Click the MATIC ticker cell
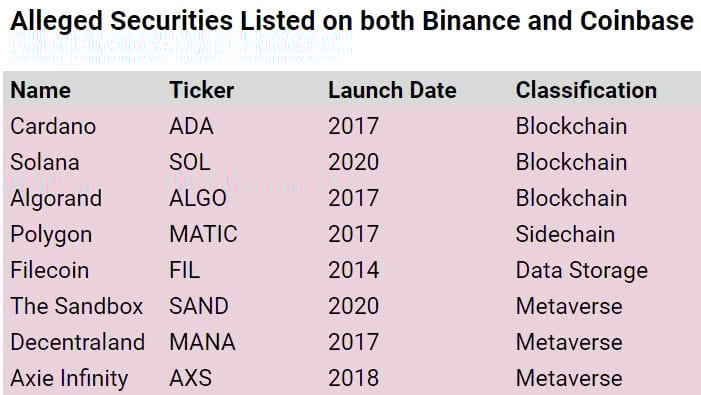701x395 pixels. tap(203, 234)
